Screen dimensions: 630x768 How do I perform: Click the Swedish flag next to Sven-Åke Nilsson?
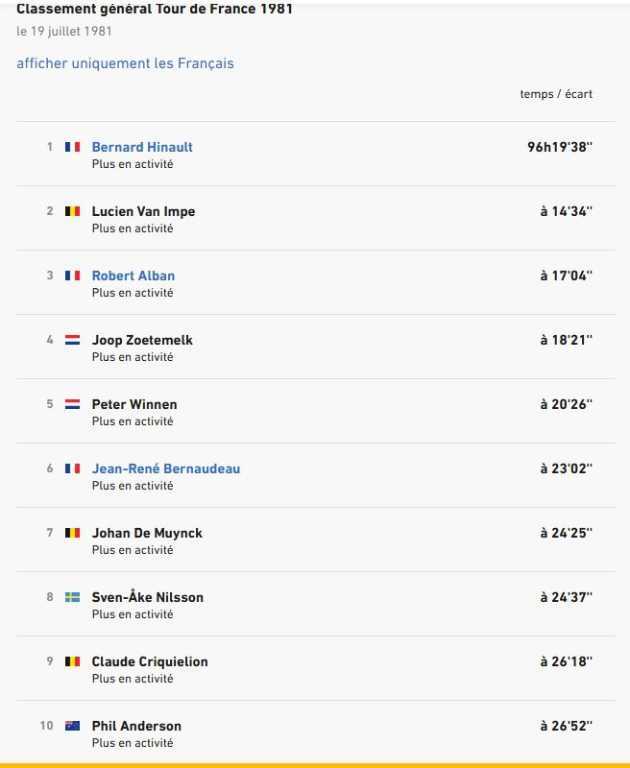tap(72, 597)
